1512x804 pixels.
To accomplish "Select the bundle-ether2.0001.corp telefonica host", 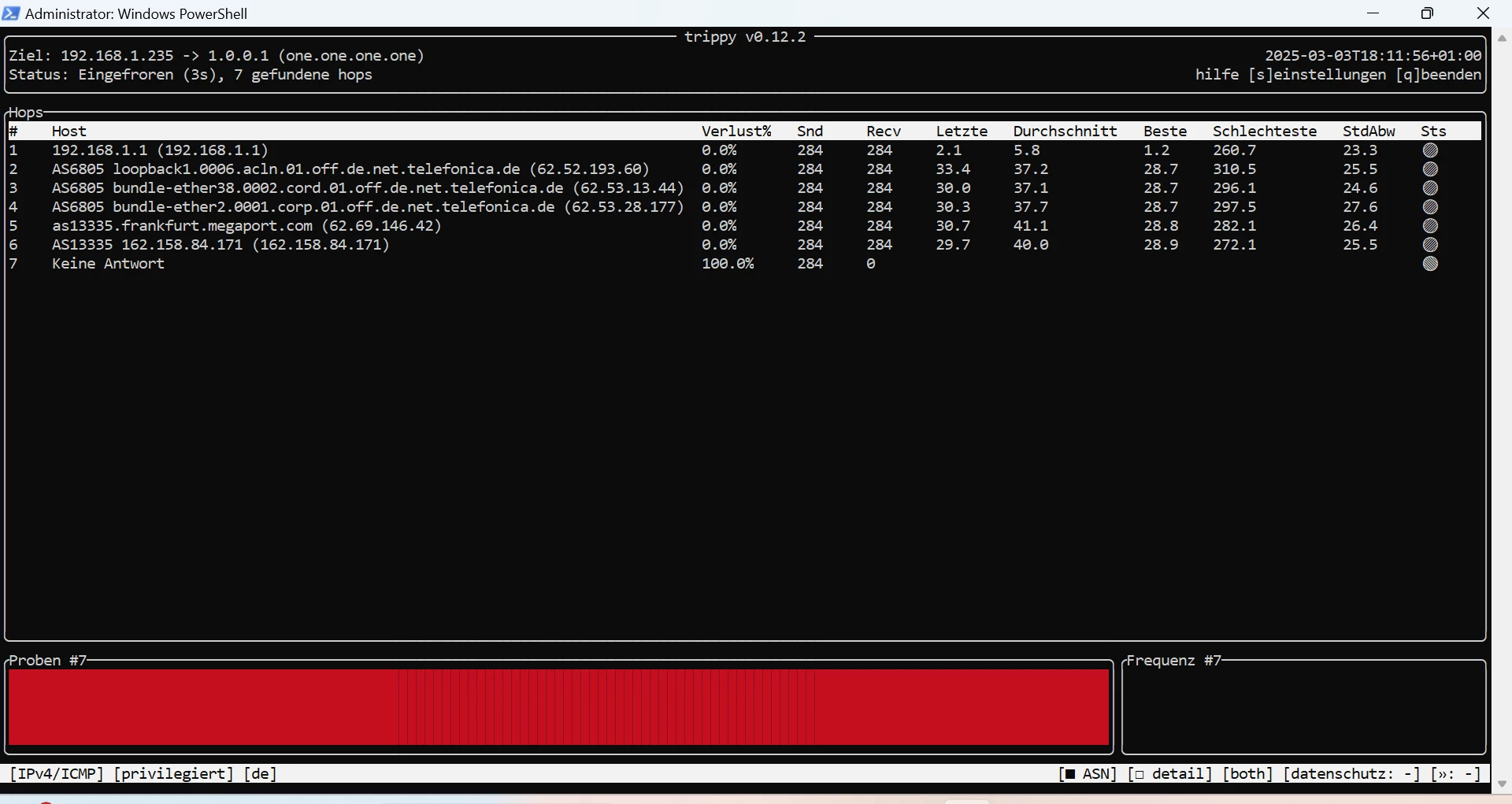I will click(369, 207).
